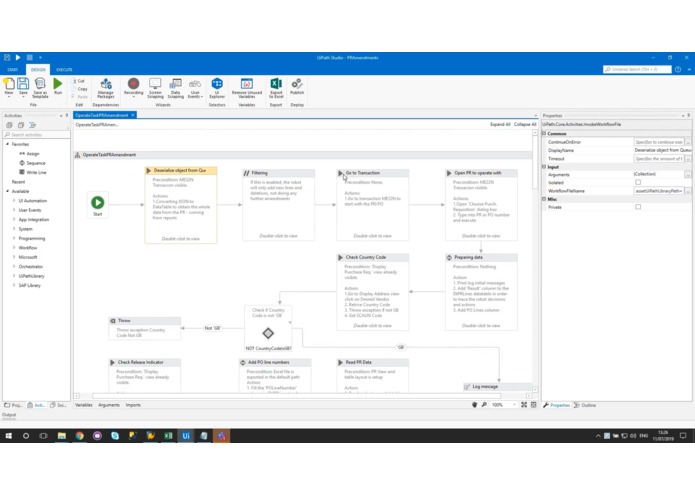Open the Variables panel
The height and width of the screenshot is (494, 695).
tap(84, 405)
